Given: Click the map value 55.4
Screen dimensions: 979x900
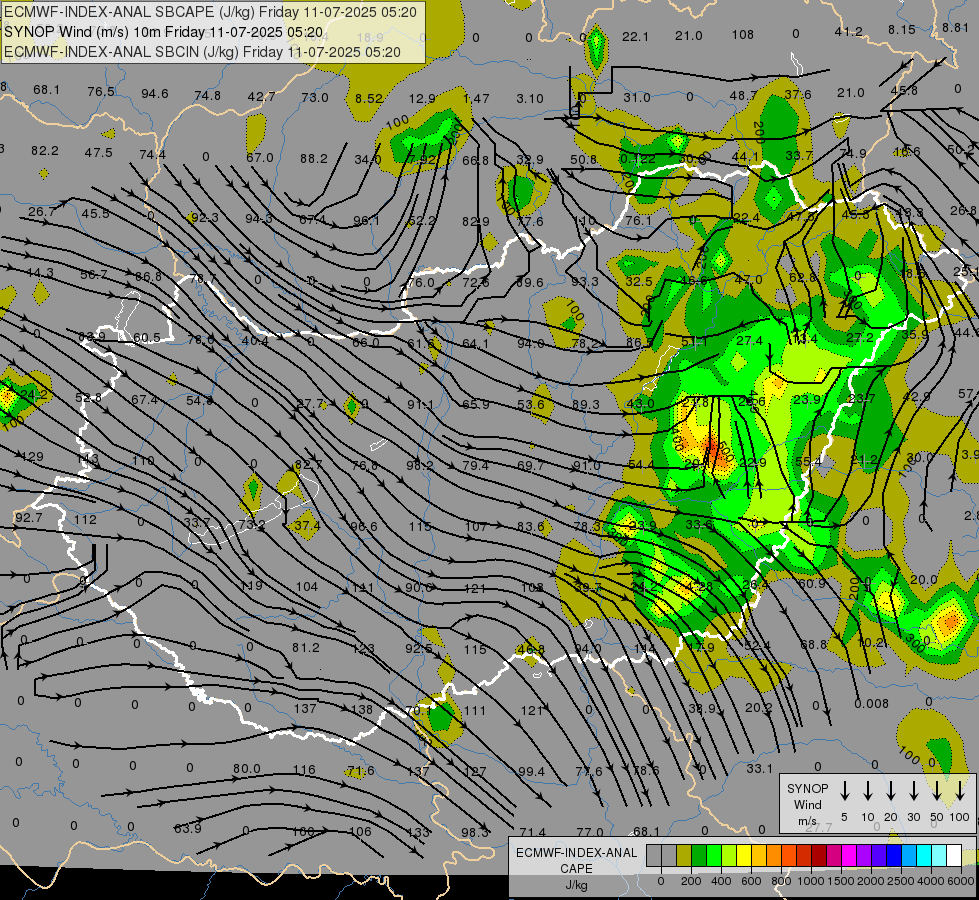Looking at the screenshot, I should point(809,462).
